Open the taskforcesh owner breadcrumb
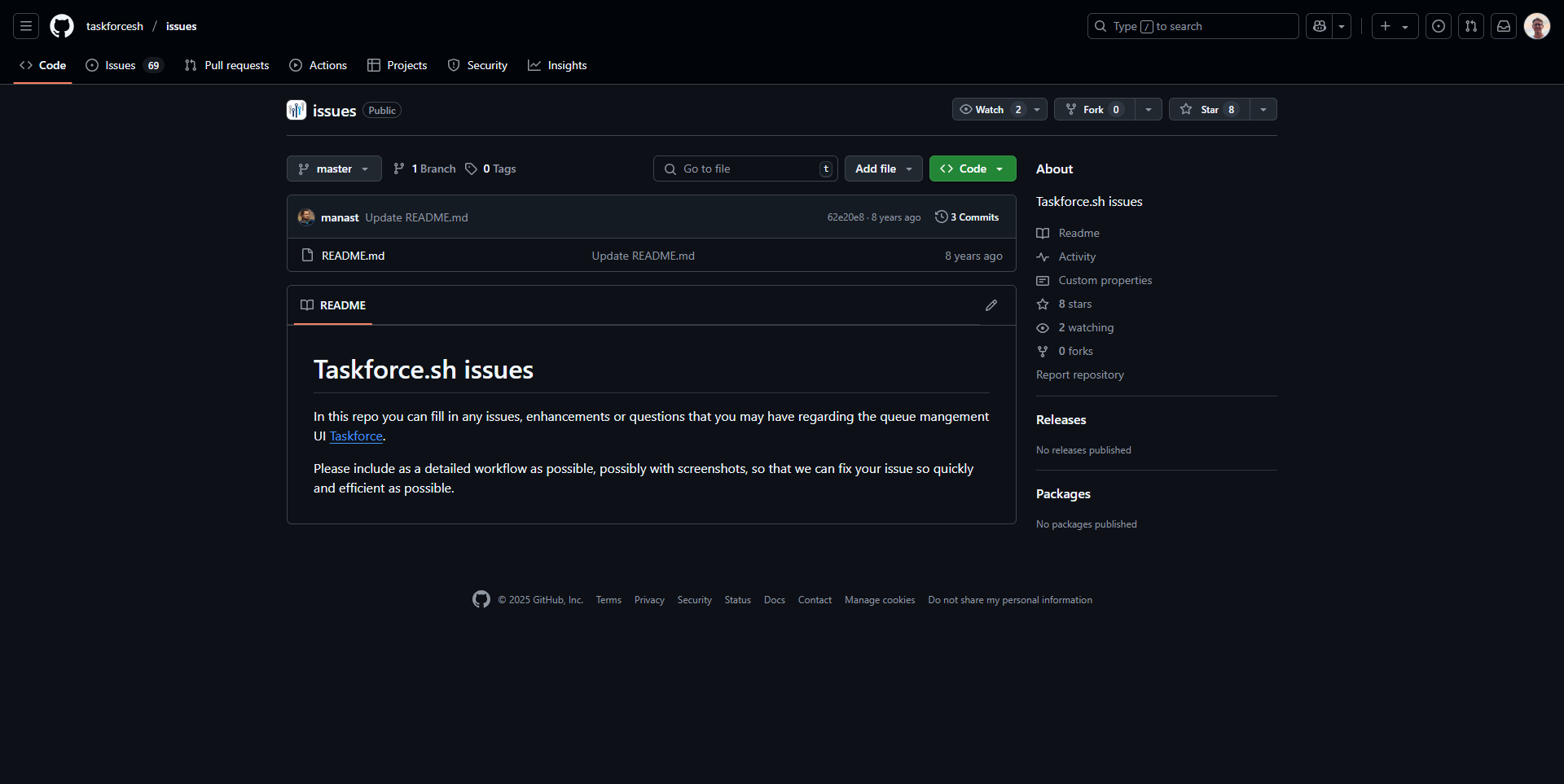 115,26
